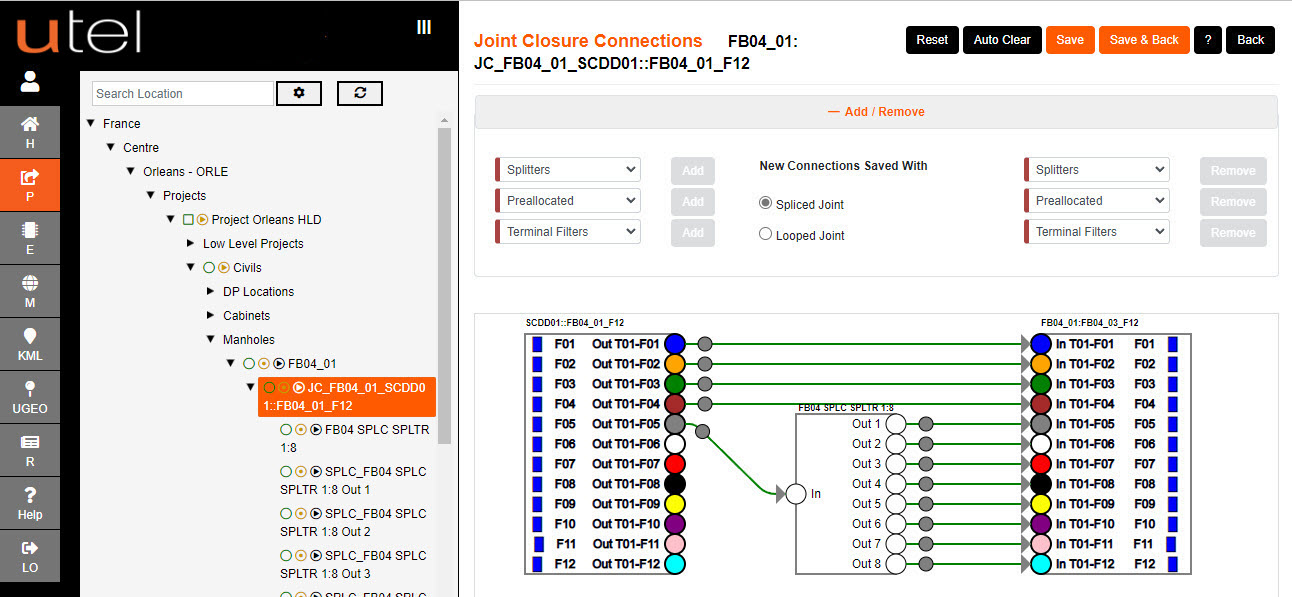This screenshot has width=1292, height=597.
Task: Open the Equipment (E) sidebar icon
Action: [30, 238]
